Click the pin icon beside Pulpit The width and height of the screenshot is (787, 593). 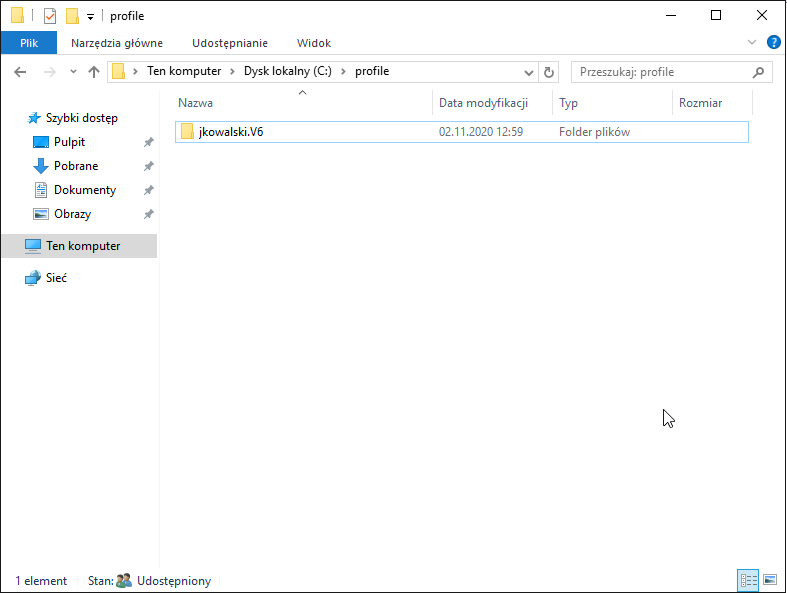pyautogui.click(x=149, y=143)
